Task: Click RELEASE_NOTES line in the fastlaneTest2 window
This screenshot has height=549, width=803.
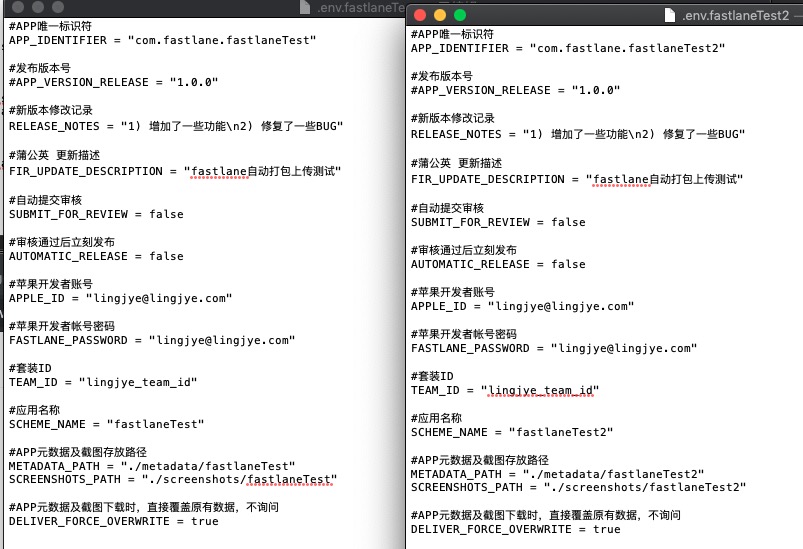Action: (578, 135)
